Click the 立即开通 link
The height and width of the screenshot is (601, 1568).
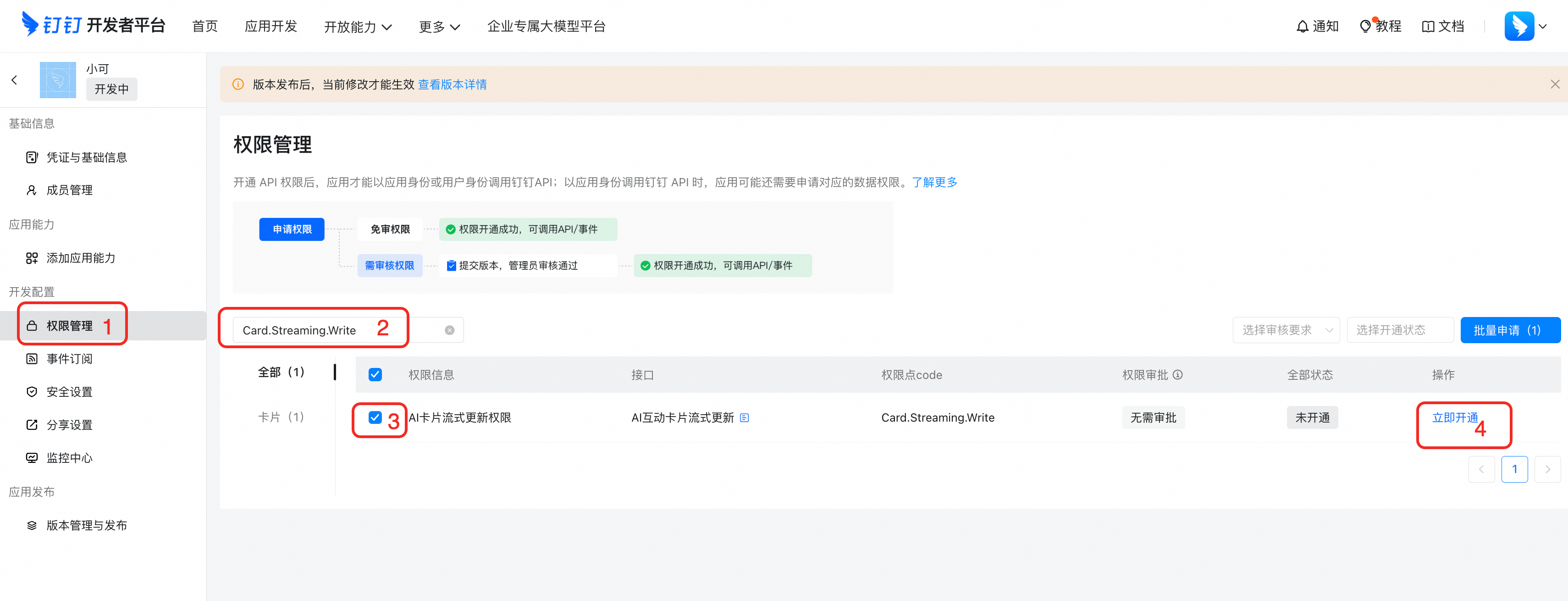pos(1454,417)
